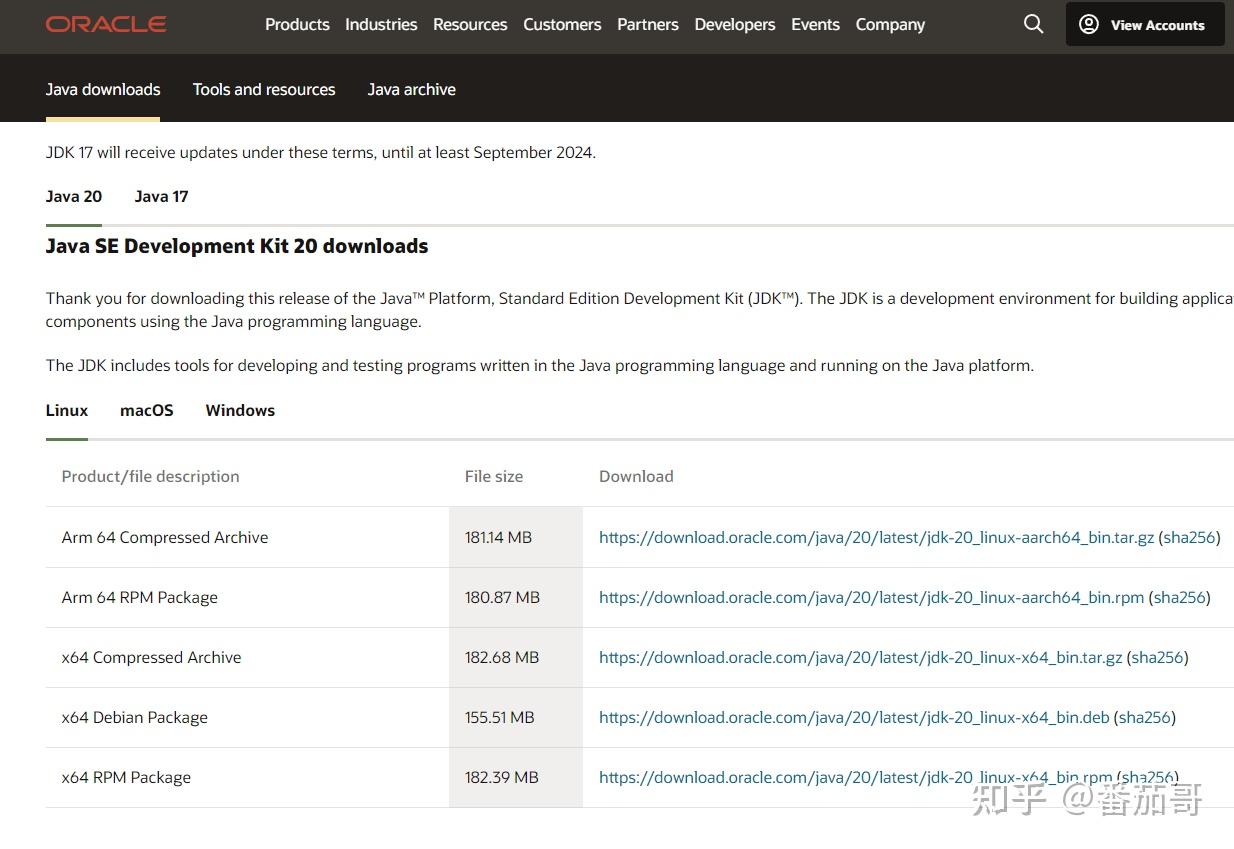Open Tools and resources tab
This screenshot has width=1234, height=849.
pos(264,89)
